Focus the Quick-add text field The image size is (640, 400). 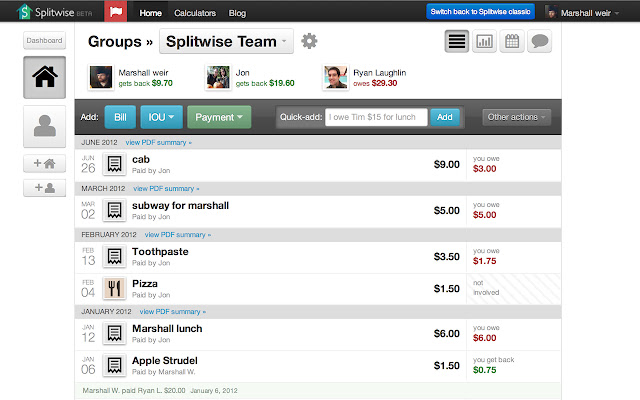pos(377,117)
